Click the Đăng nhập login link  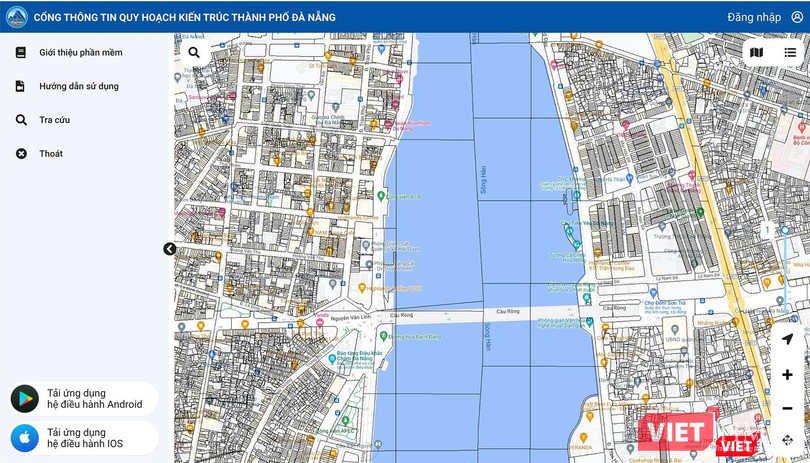[x=754, y=17]
